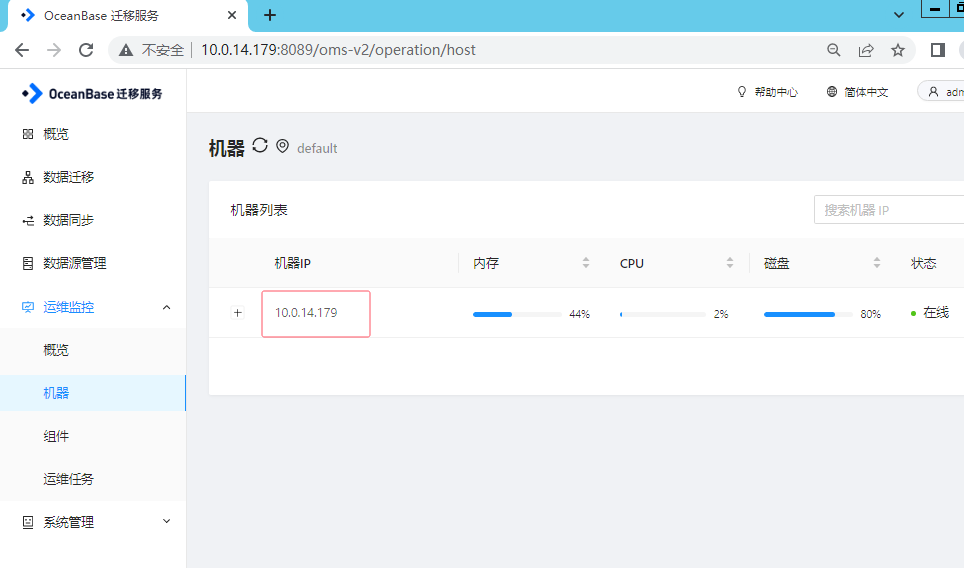Image resolution: width=964 pixels, height=568 pixels.
Task: Select the 组件 submenu item
Action: [x=56, y=436]
